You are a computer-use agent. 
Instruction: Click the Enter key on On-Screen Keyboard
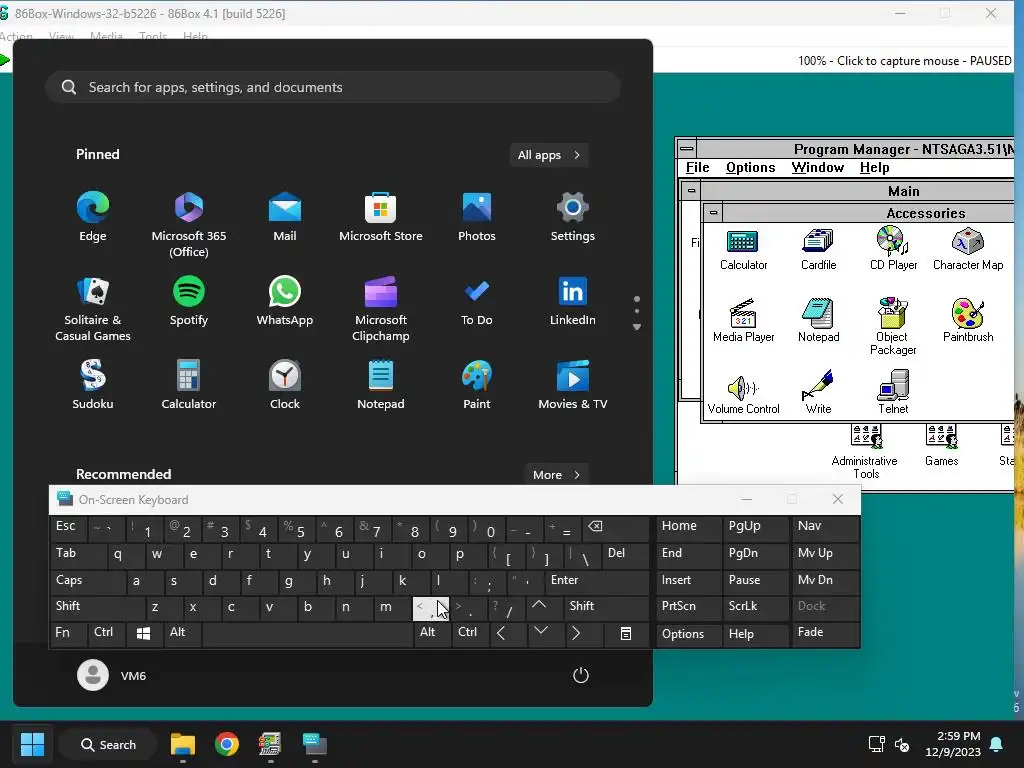[596, 581]
